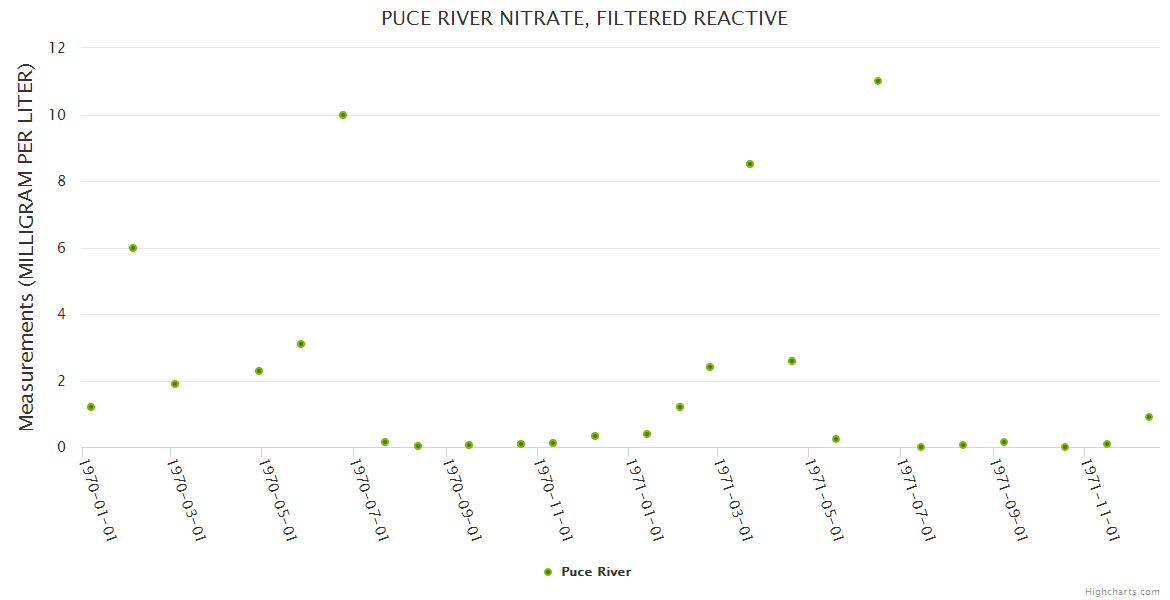Toggle the Puce River legend series

pyautogui.click(x=596, y=572)
